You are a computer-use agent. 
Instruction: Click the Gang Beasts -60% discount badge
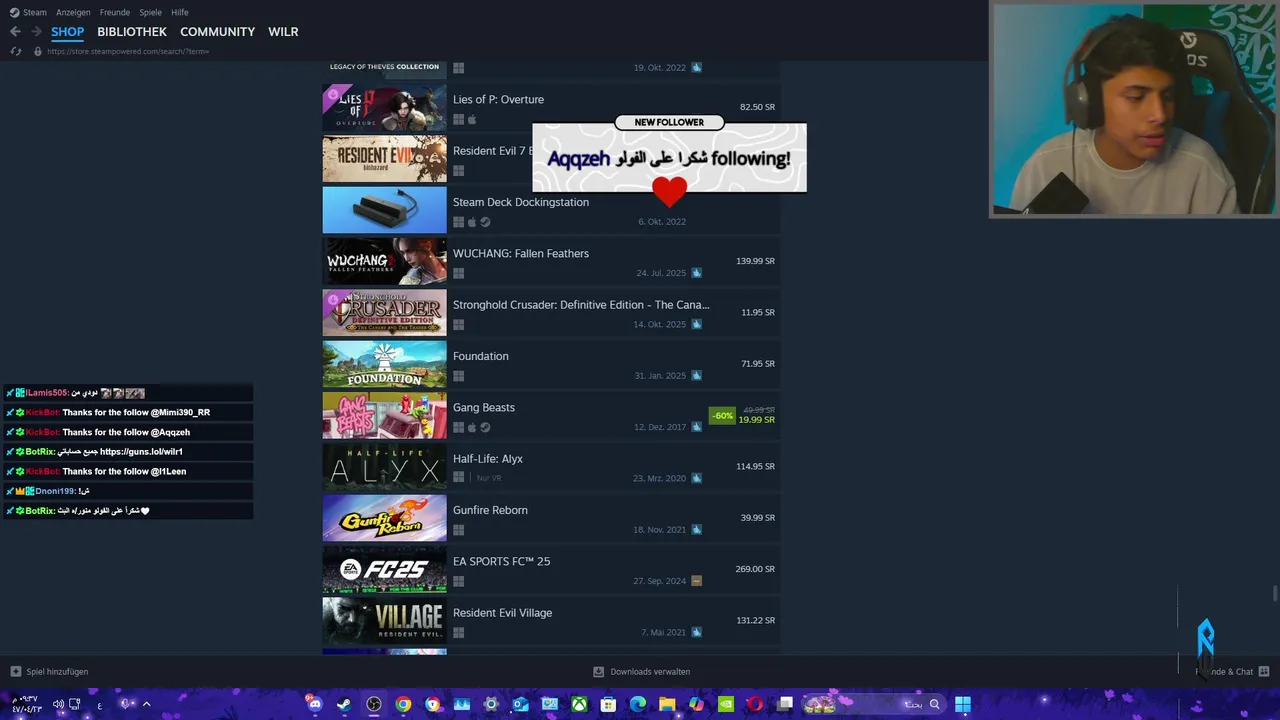coord(722,415)
